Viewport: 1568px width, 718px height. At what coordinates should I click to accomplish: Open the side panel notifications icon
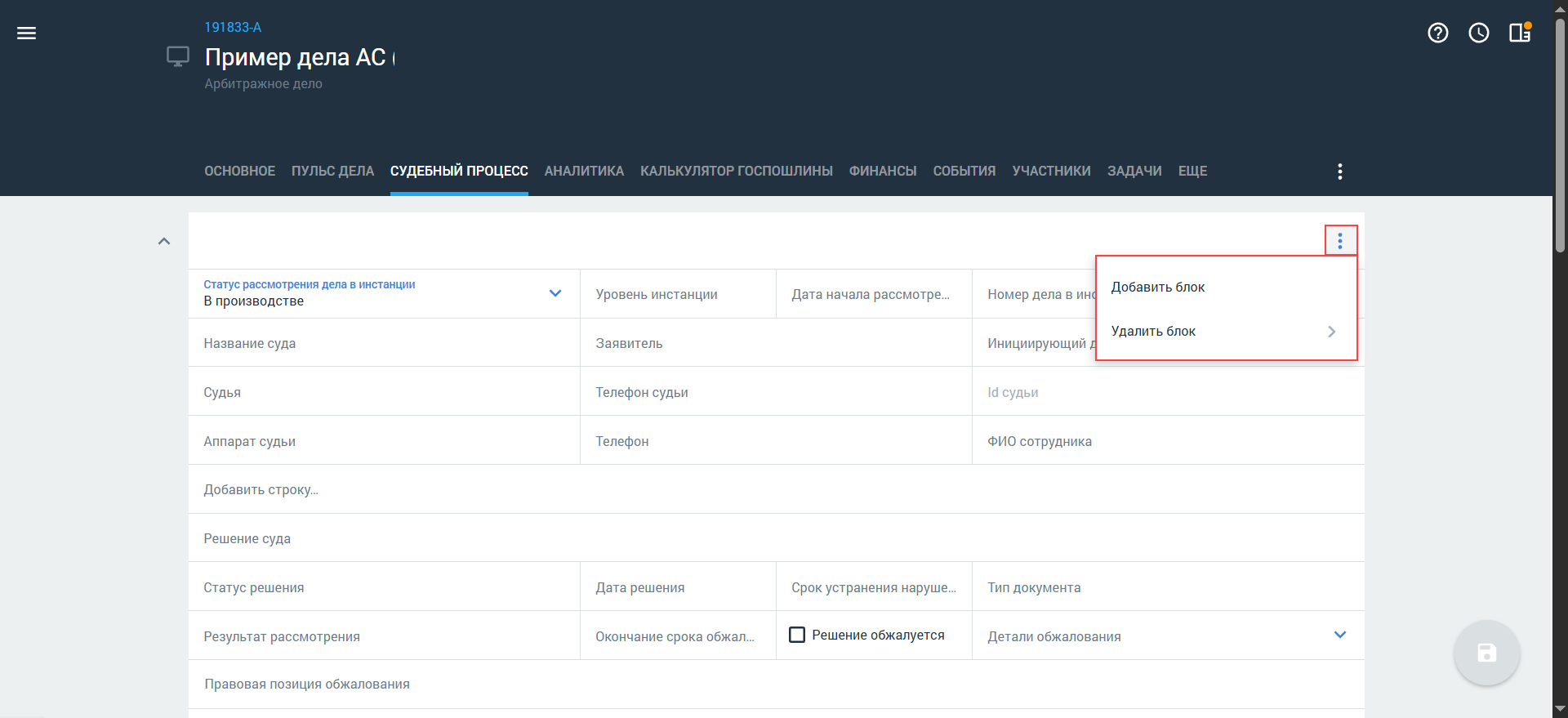tap(1519, 33)
